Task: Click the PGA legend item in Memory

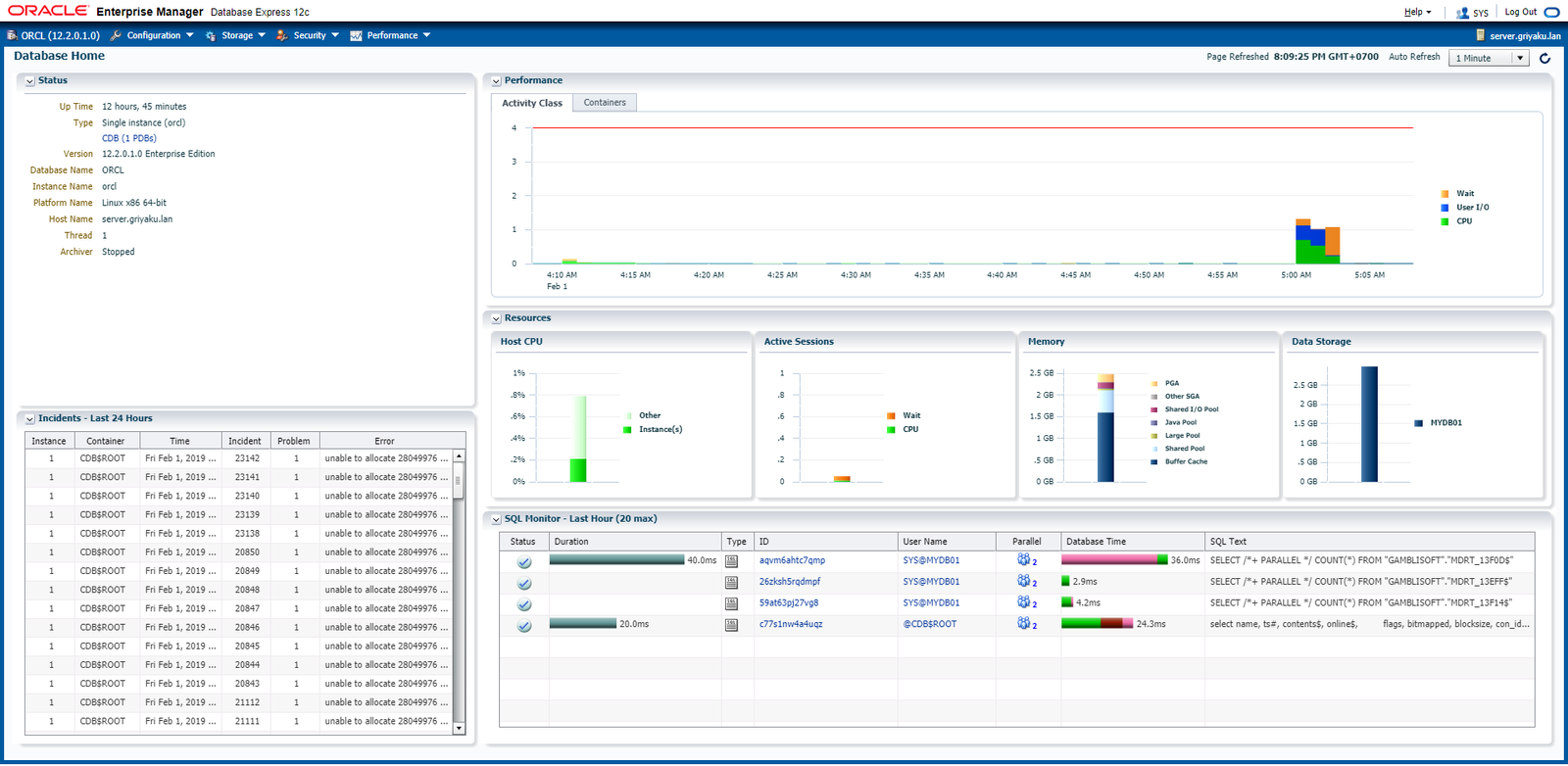Action: pos(1165,383)
